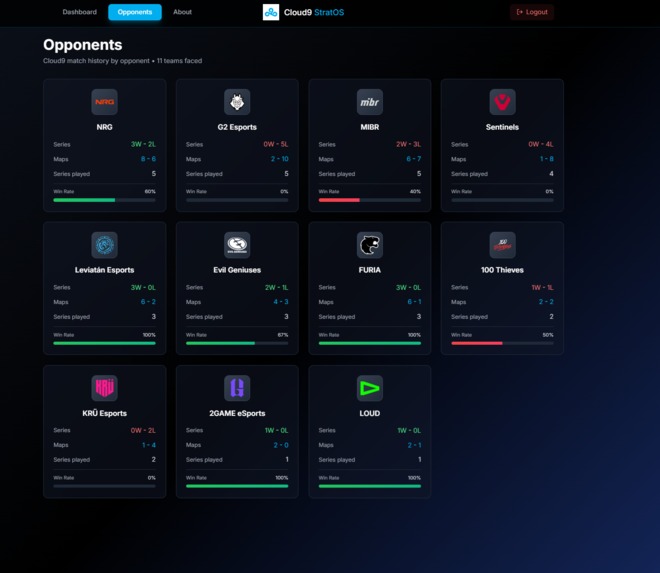The image size is (660, 573).
Task: Click FURIA's 100% win rate bar
Action: coord(370,343)
